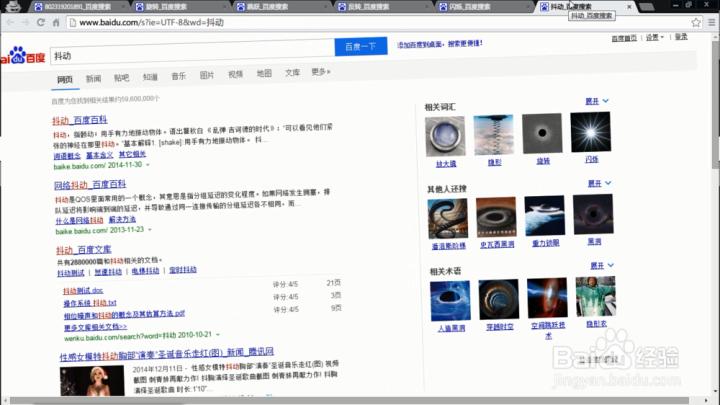720x405 pixels.
Task: Switch to the 音乐 search tab
Action: [179, 76]
